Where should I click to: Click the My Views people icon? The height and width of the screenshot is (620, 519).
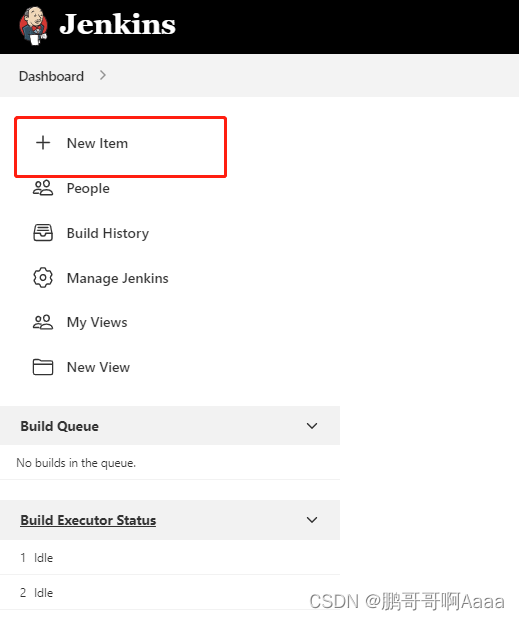(43, 322)
